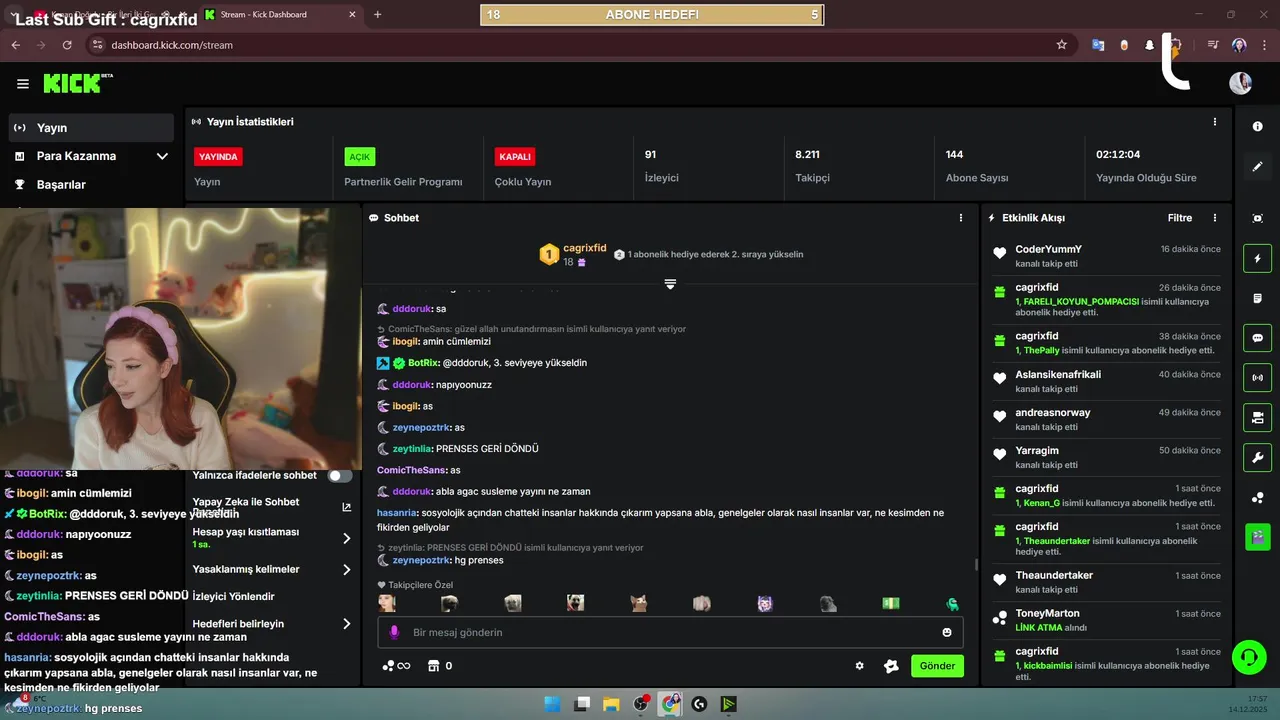Expand Yasaklanmış kelimeler settings

click(x=346, y=569)
